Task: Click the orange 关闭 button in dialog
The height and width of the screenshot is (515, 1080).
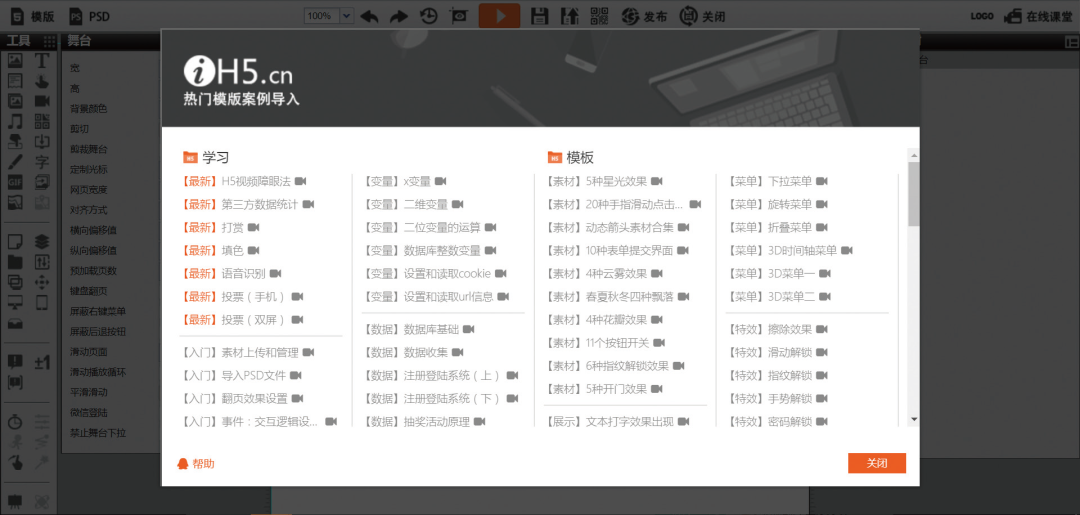Action: (x=877, y=463)
